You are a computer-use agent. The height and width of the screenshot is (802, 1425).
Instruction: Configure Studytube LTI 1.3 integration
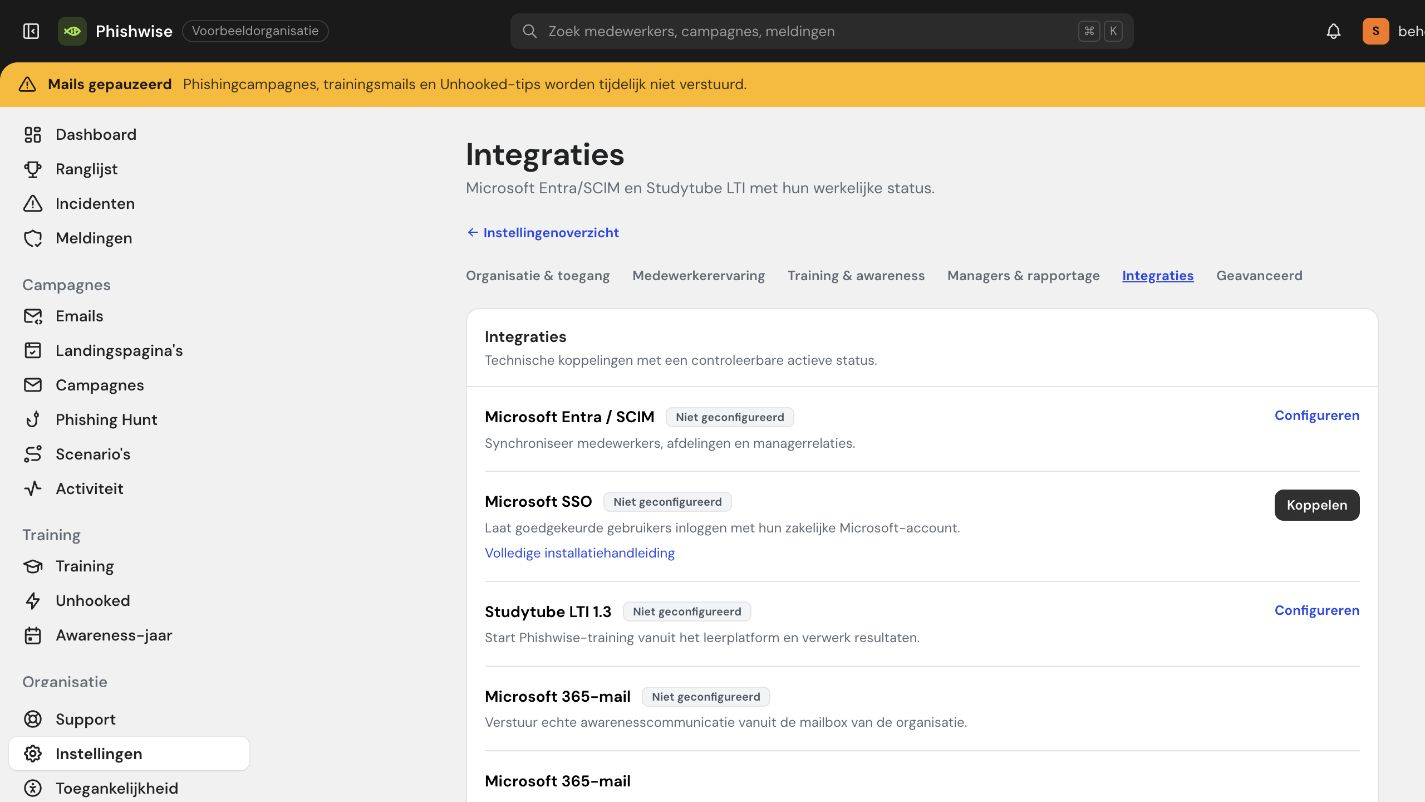coord(1317,611)
